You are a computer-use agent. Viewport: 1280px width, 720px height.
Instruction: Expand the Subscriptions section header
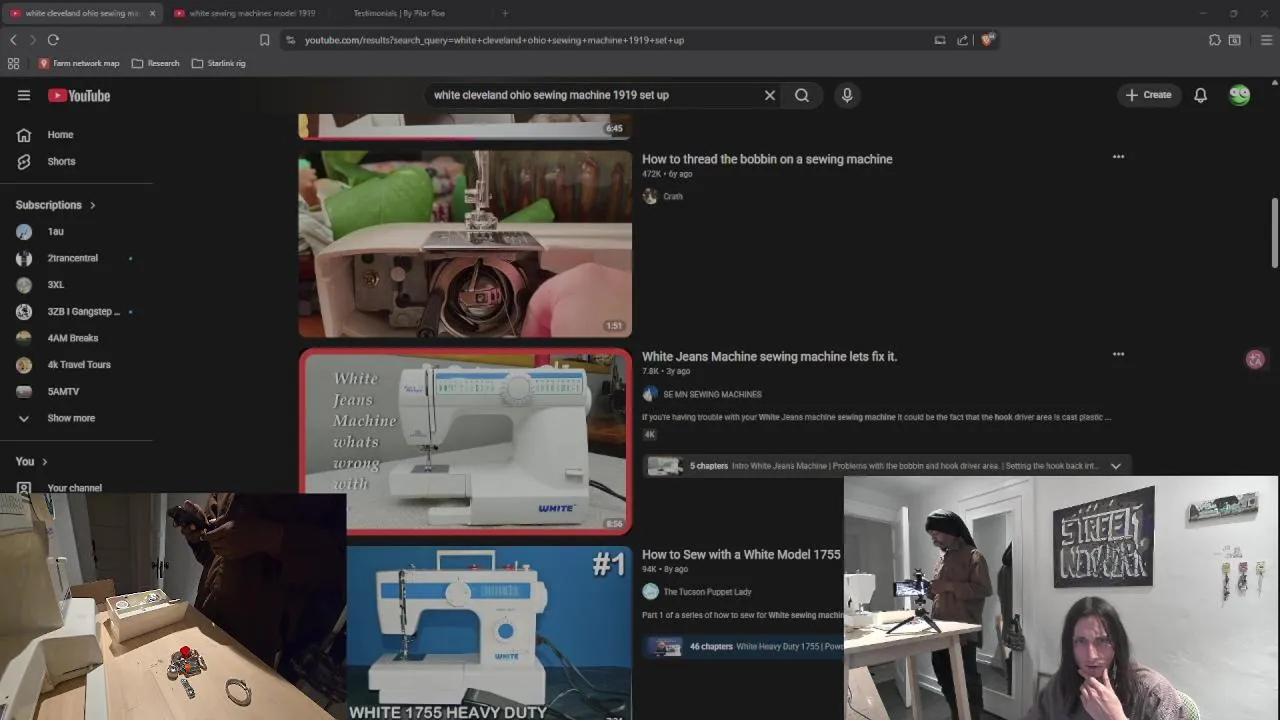[56, 205]
